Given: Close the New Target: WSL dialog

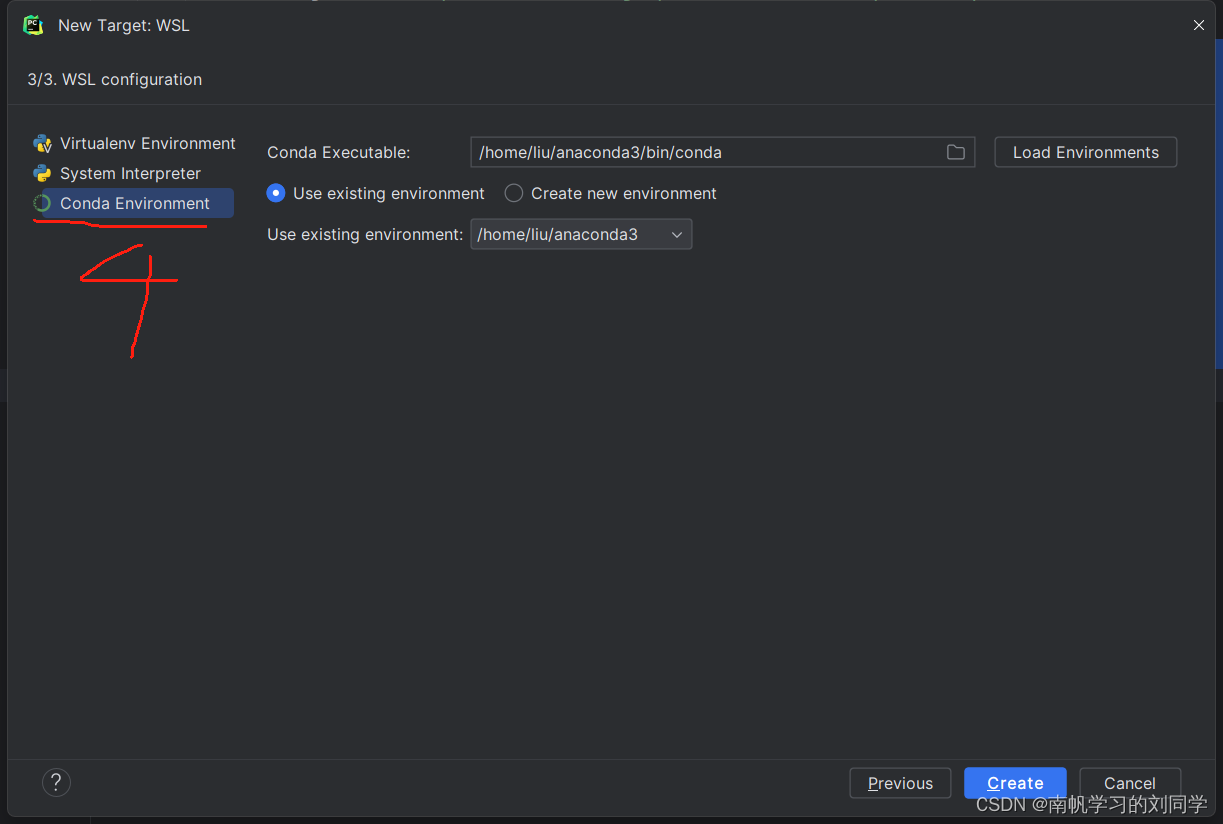Looking at the screenshot, I should (x=1199, y=25).
